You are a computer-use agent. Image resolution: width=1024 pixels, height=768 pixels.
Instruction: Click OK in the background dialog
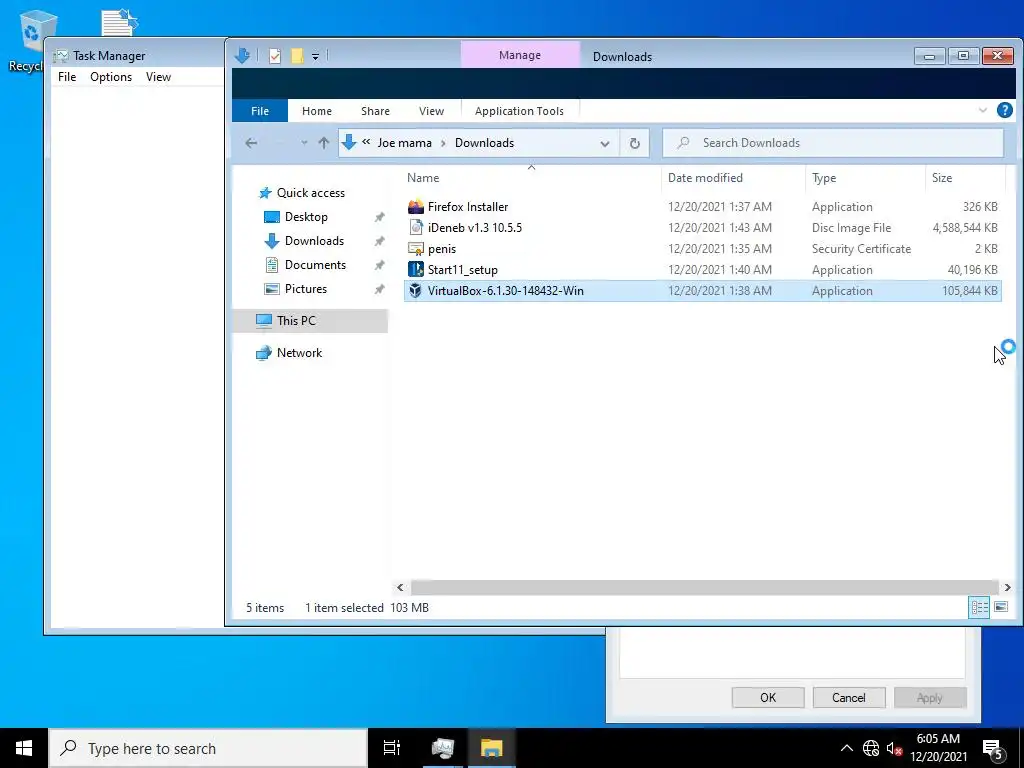tap(768, 697)
